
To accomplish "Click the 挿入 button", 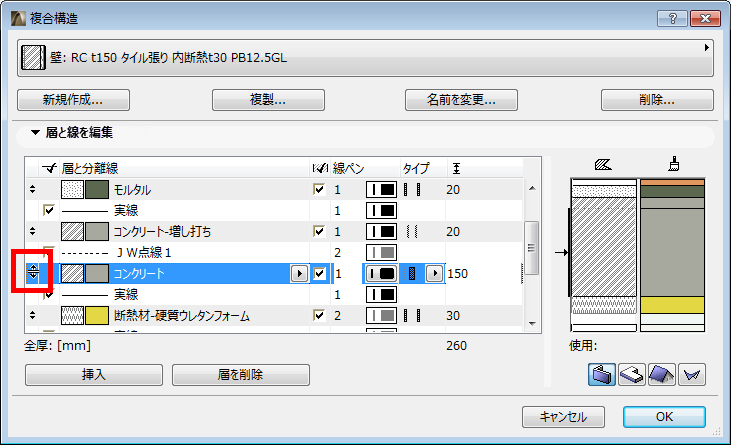I will [94, 375].
